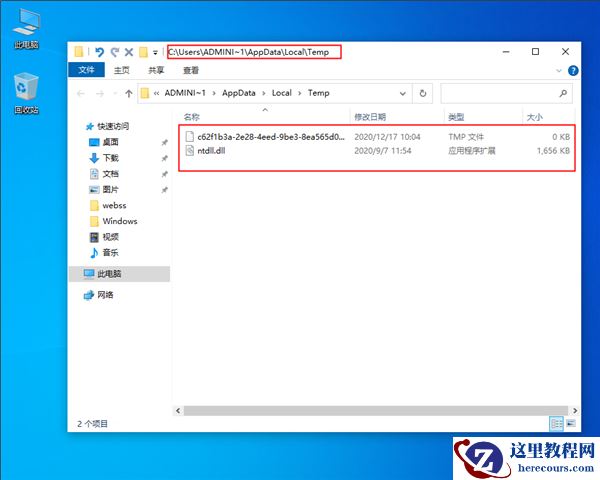Click the search magnifier icon

[x=563, y=93]
